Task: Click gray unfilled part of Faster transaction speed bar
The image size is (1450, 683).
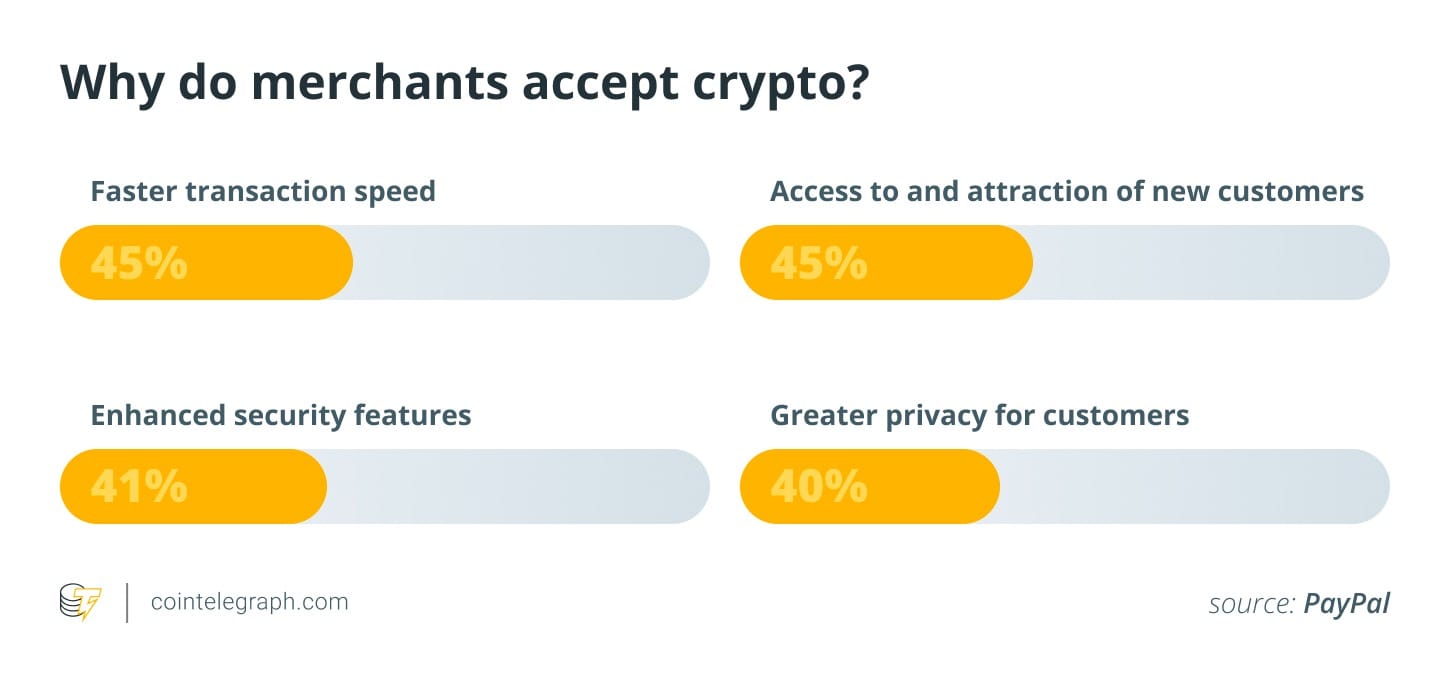Action: click(x=530, y=263)
